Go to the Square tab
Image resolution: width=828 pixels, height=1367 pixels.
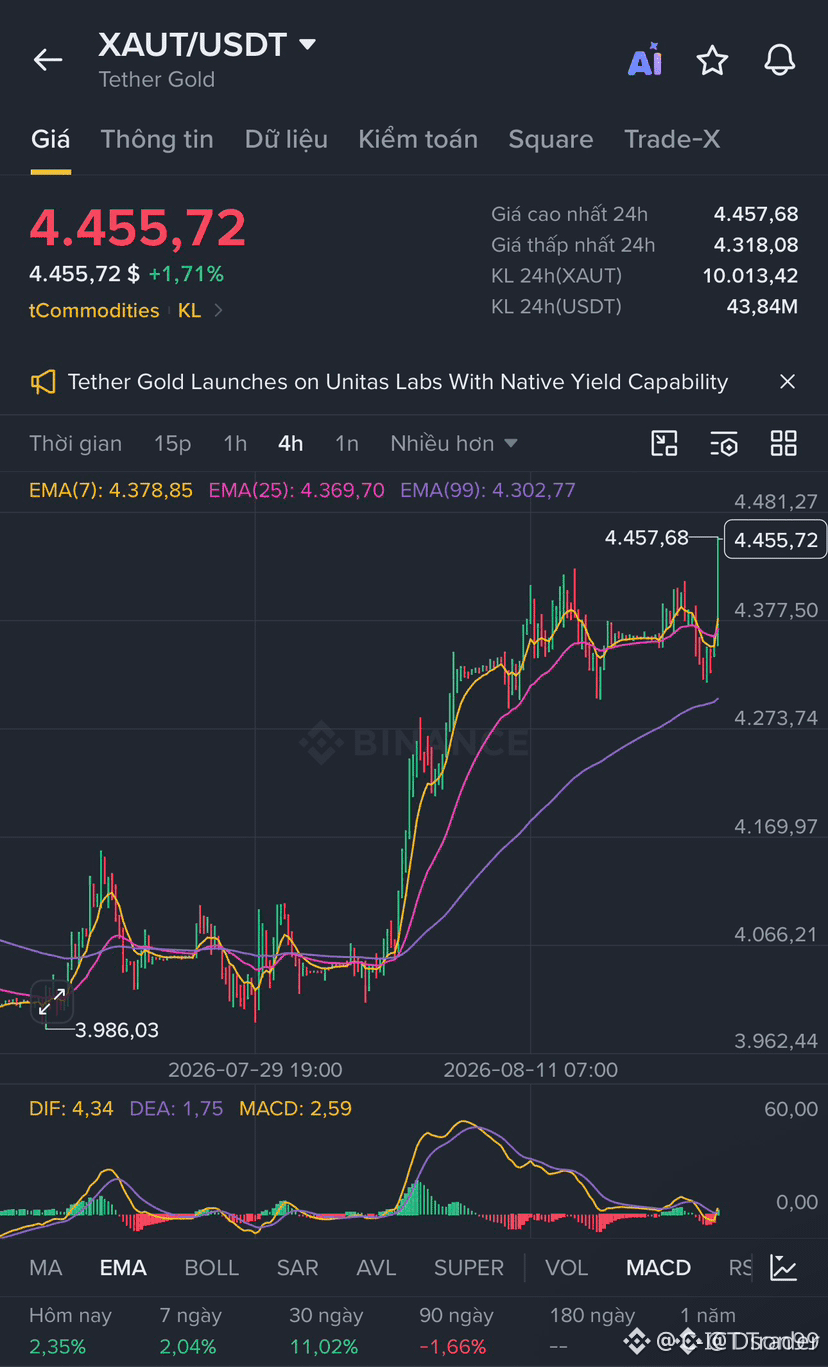[x=551, y=139]
